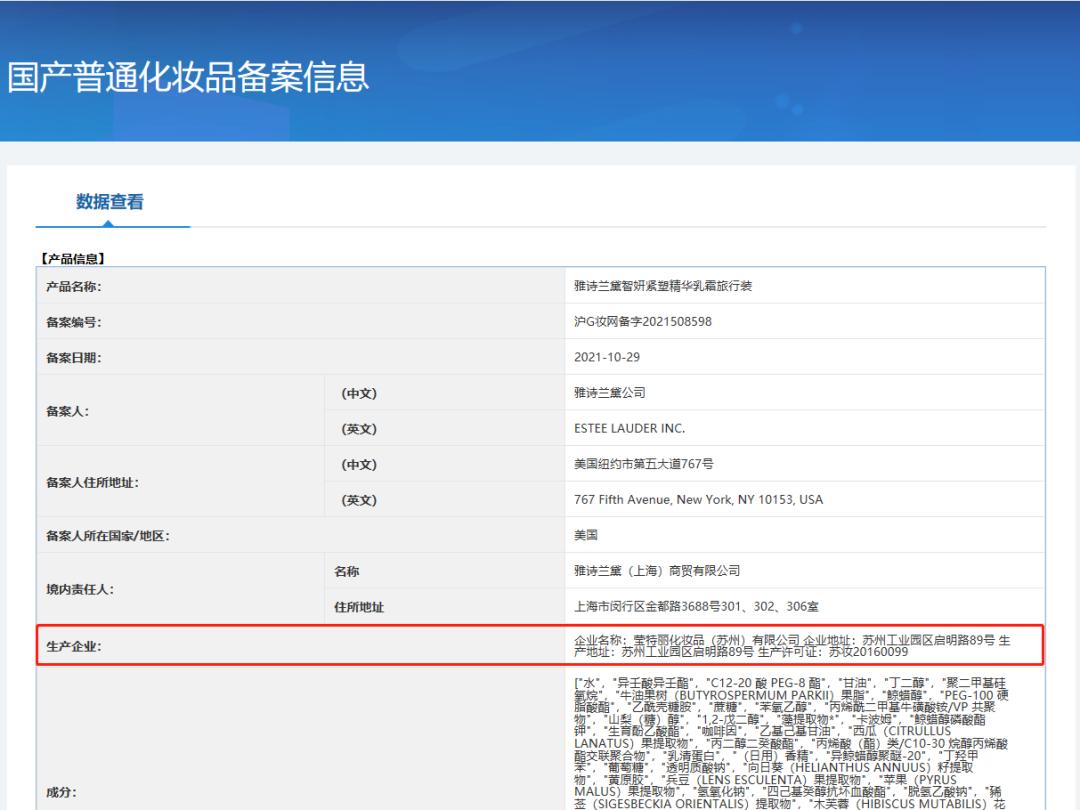The width and height of the screenshot is (1080, 810).
Task: Click the 成分 label
Action: tap(61, 793)
